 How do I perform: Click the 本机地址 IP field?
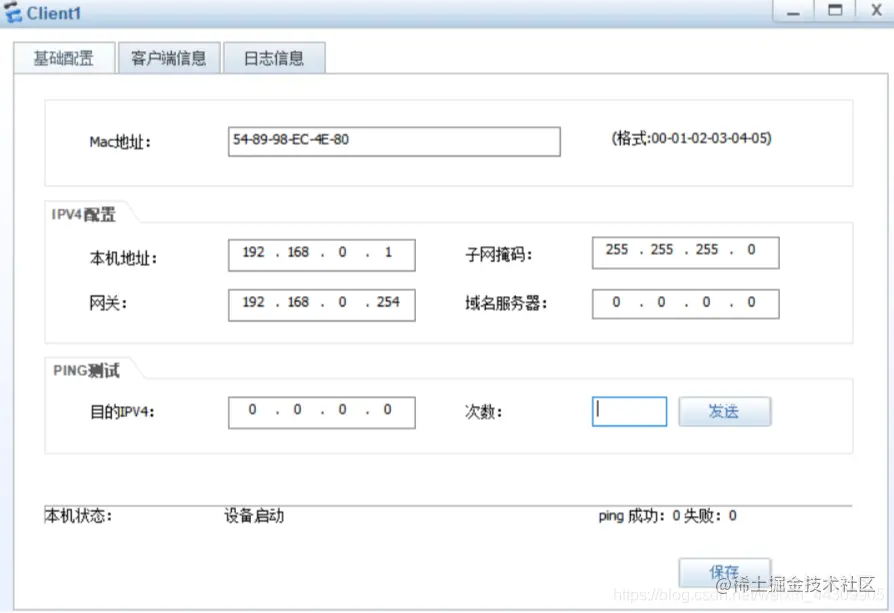point(322,255)
